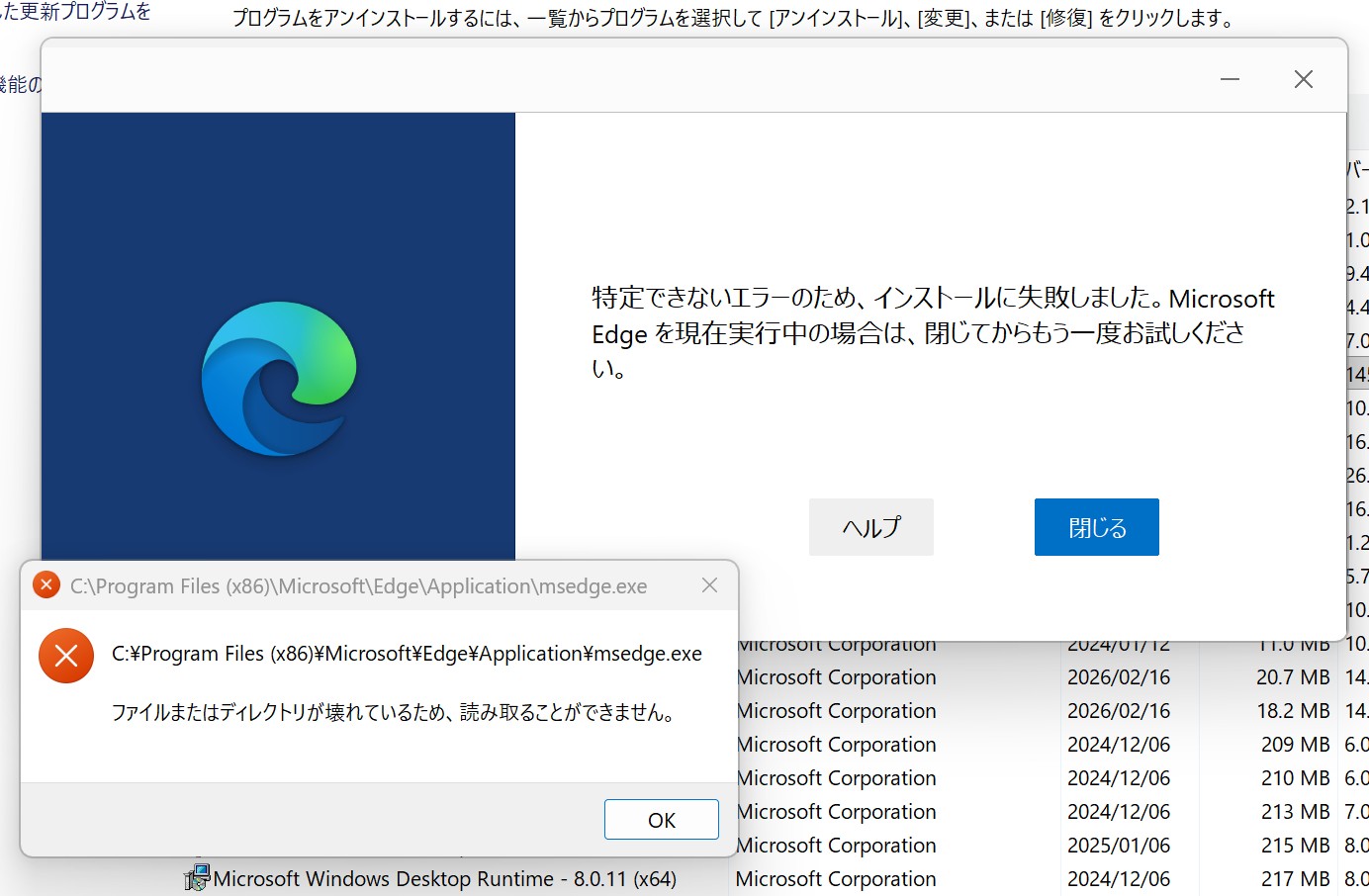Click the C:¥Program Files path in error body

(407, 654)
